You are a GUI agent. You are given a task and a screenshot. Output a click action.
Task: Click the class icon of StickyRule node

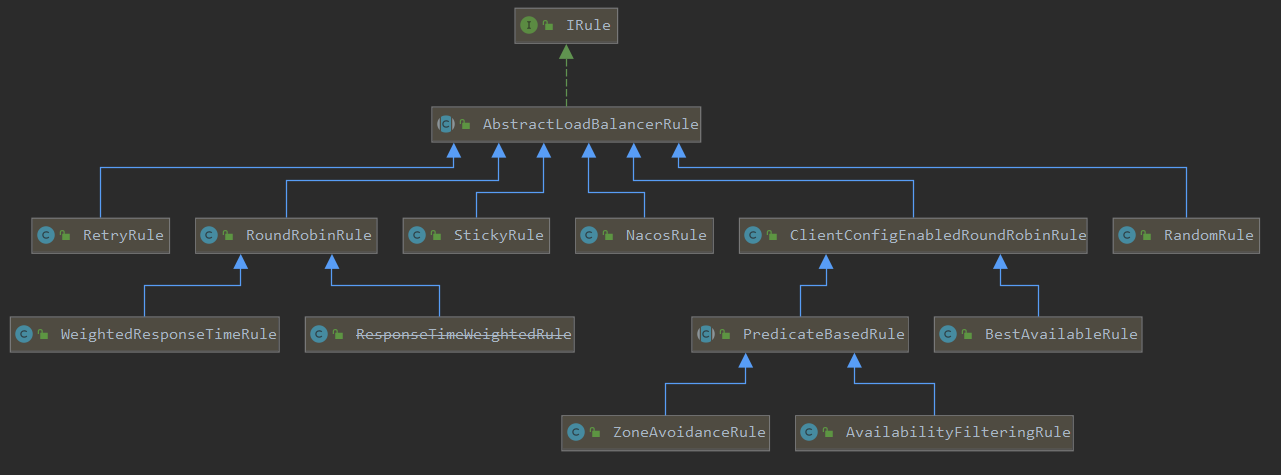pyautogui.click(x=417, y=236)
